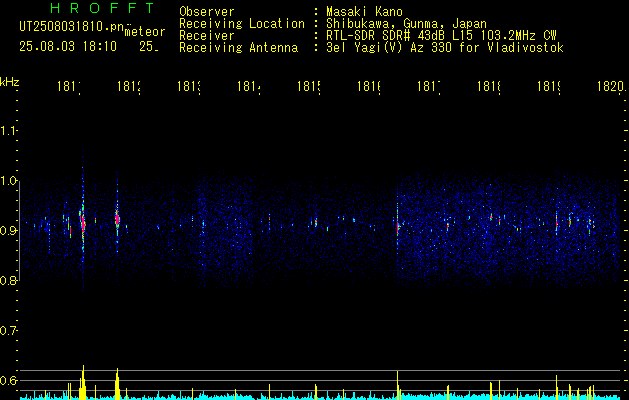Click the Receiving Location label
629x400 pixels.
242,24
